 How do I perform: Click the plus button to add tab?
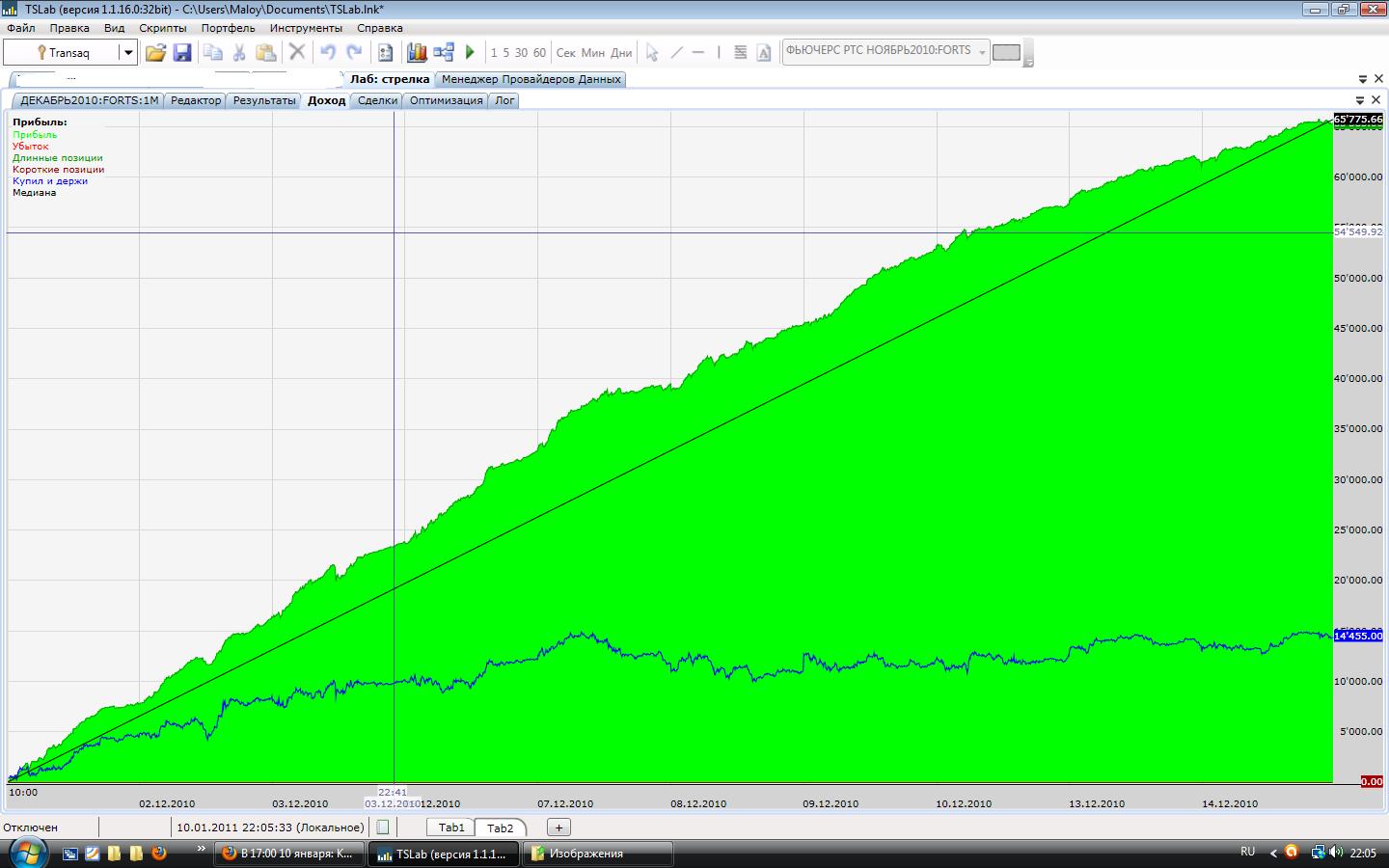[x=558, y=827]
